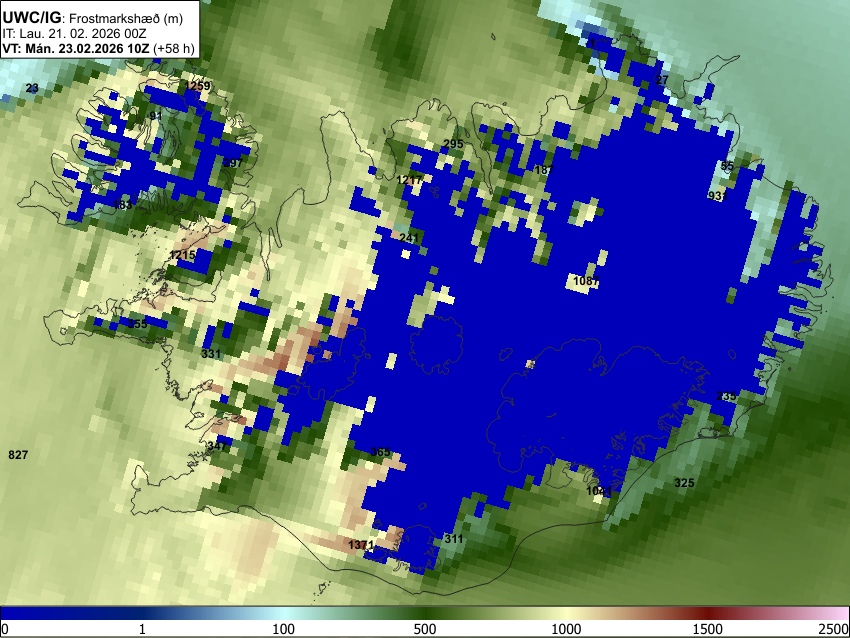850x638 pixels.
Task: Click the map value "1215"
Action: [x=182, y=255]
